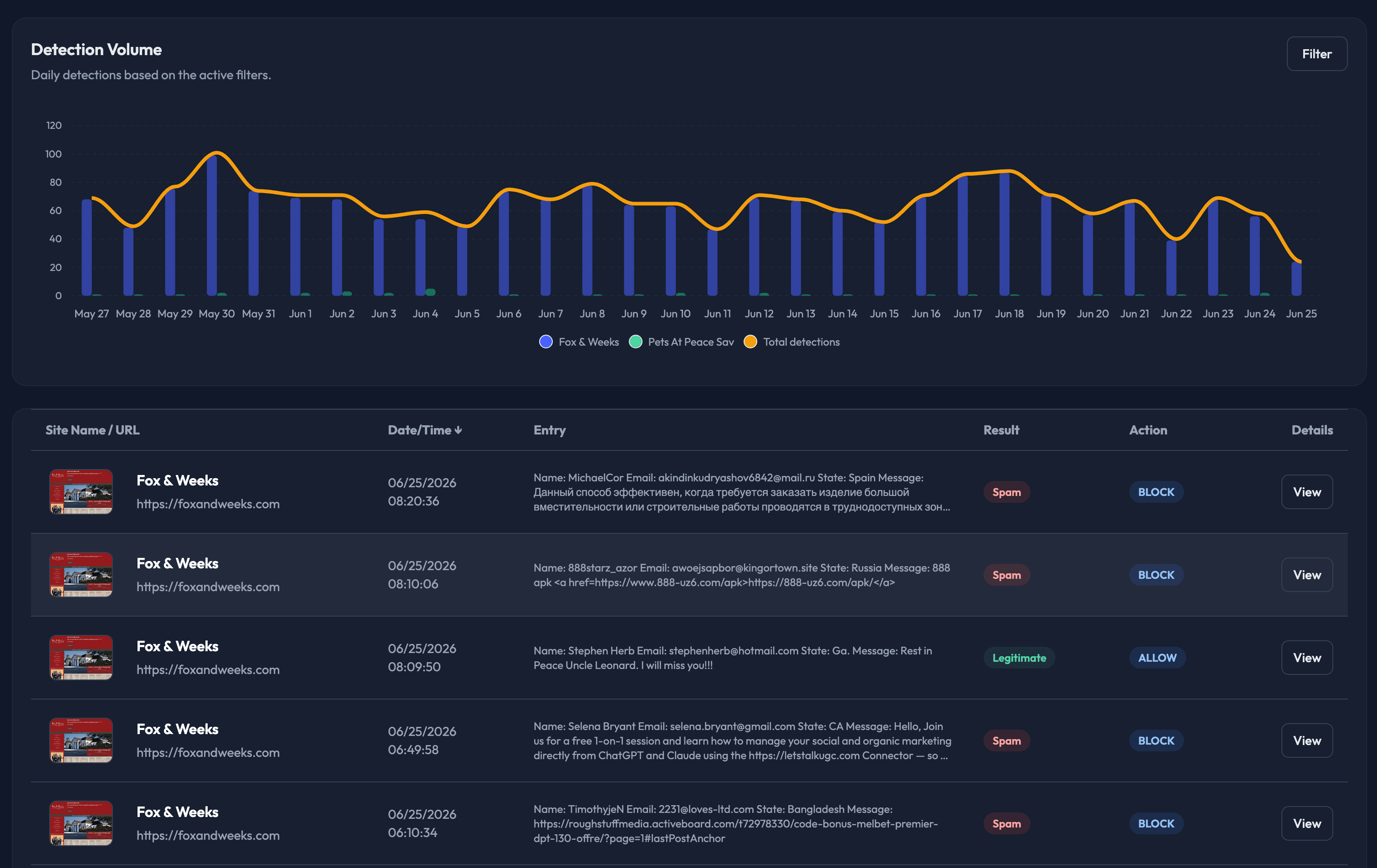Select the May 30 bar in chart
The height and width of the screenshot is (868, 1377).
point(212,225)
